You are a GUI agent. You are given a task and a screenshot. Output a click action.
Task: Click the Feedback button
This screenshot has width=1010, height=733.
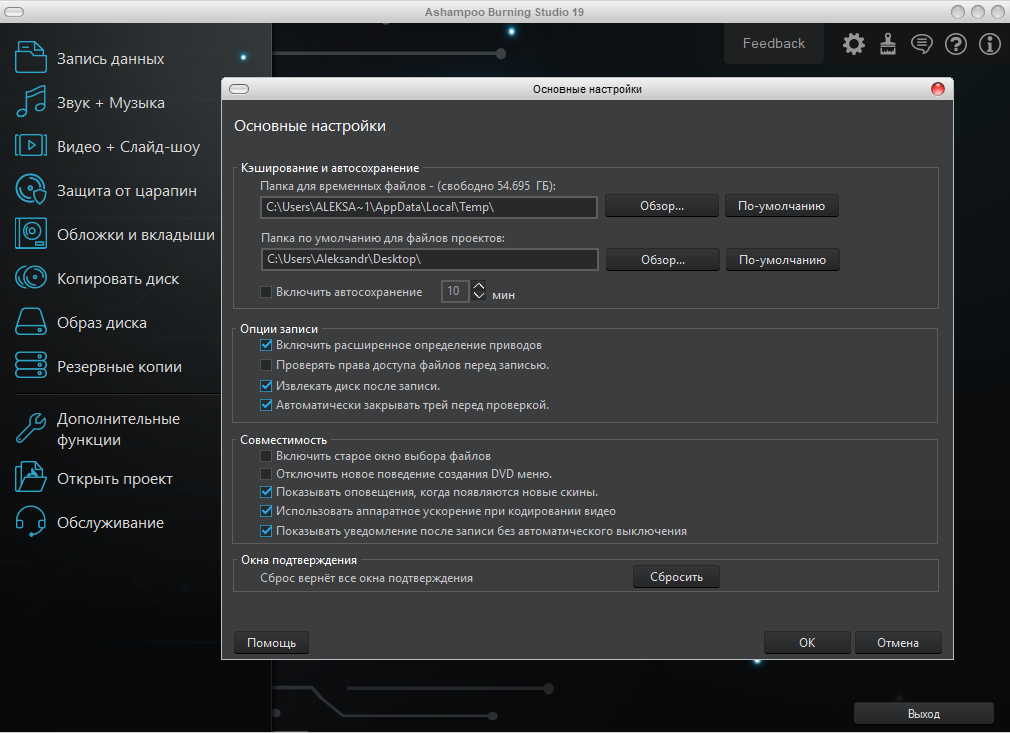(x=774, y=43)
